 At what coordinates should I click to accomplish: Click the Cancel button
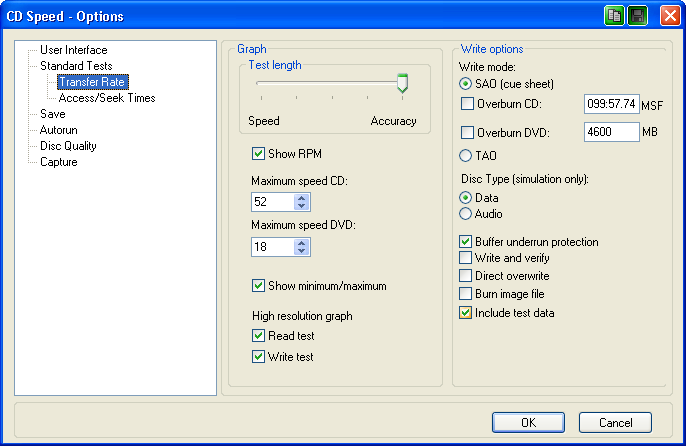point(614,422)
